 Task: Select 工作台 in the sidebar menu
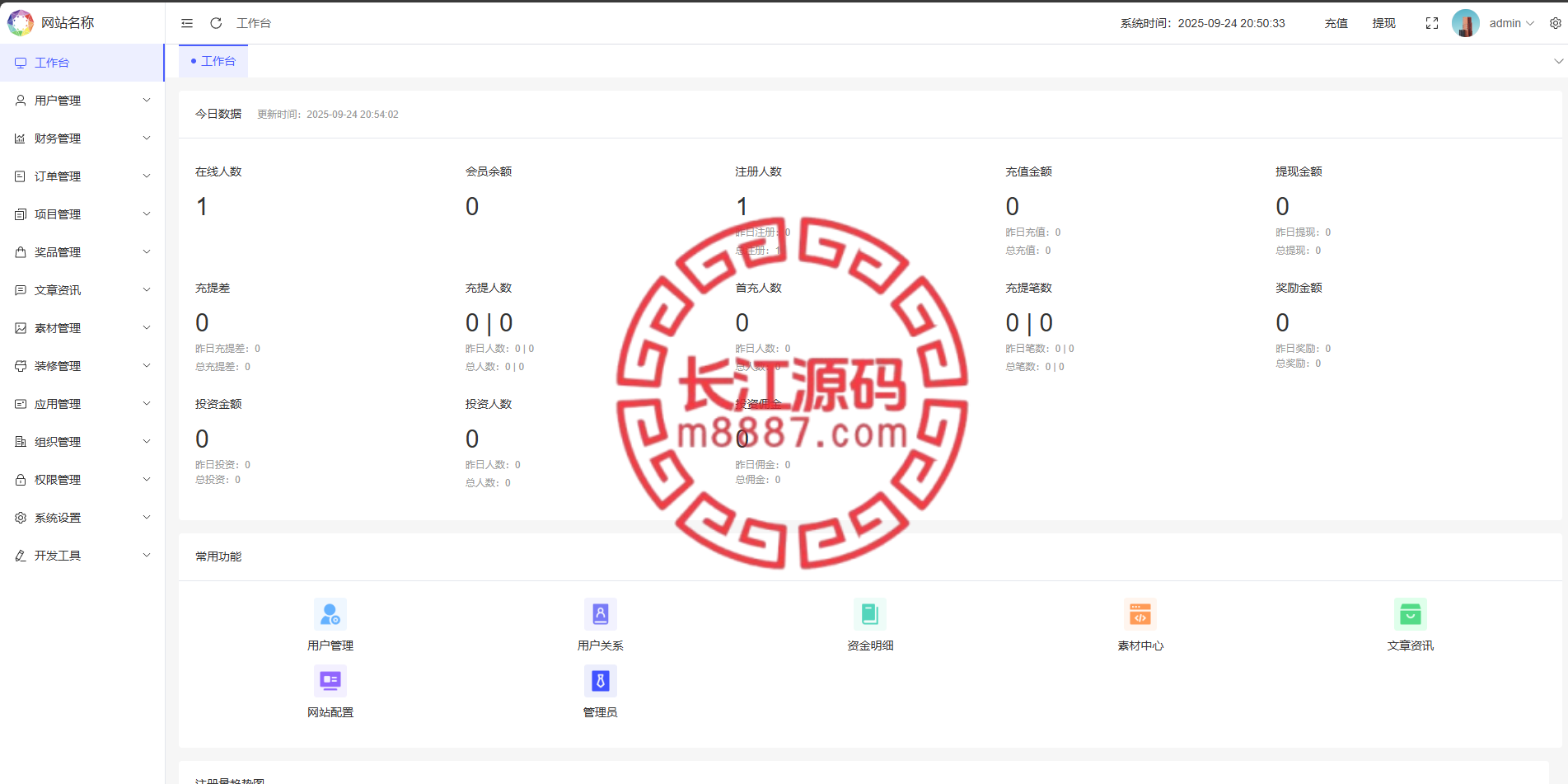[82, 63]
